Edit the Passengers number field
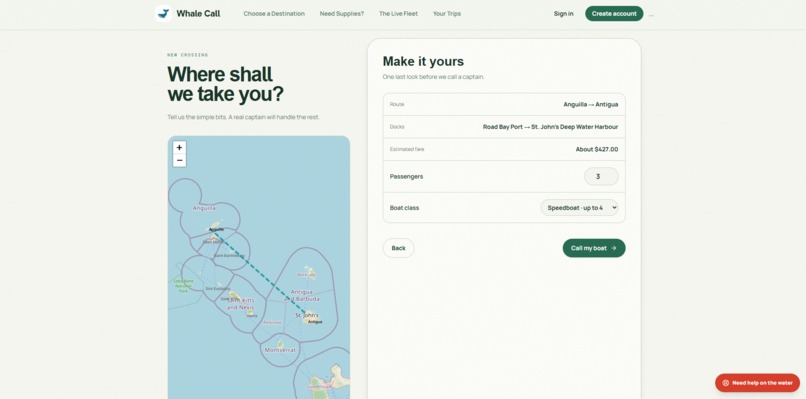 (601, 176)
